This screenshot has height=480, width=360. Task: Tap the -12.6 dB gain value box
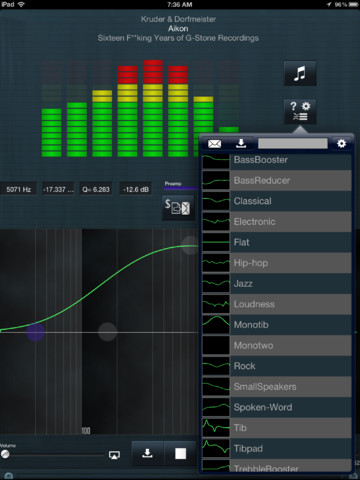point(136,189)
